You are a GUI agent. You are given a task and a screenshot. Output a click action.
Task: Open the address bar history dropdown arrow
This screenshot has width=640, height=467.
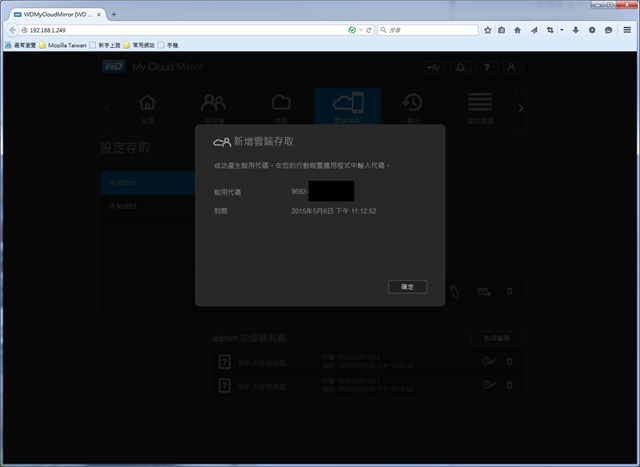[361, 30]
